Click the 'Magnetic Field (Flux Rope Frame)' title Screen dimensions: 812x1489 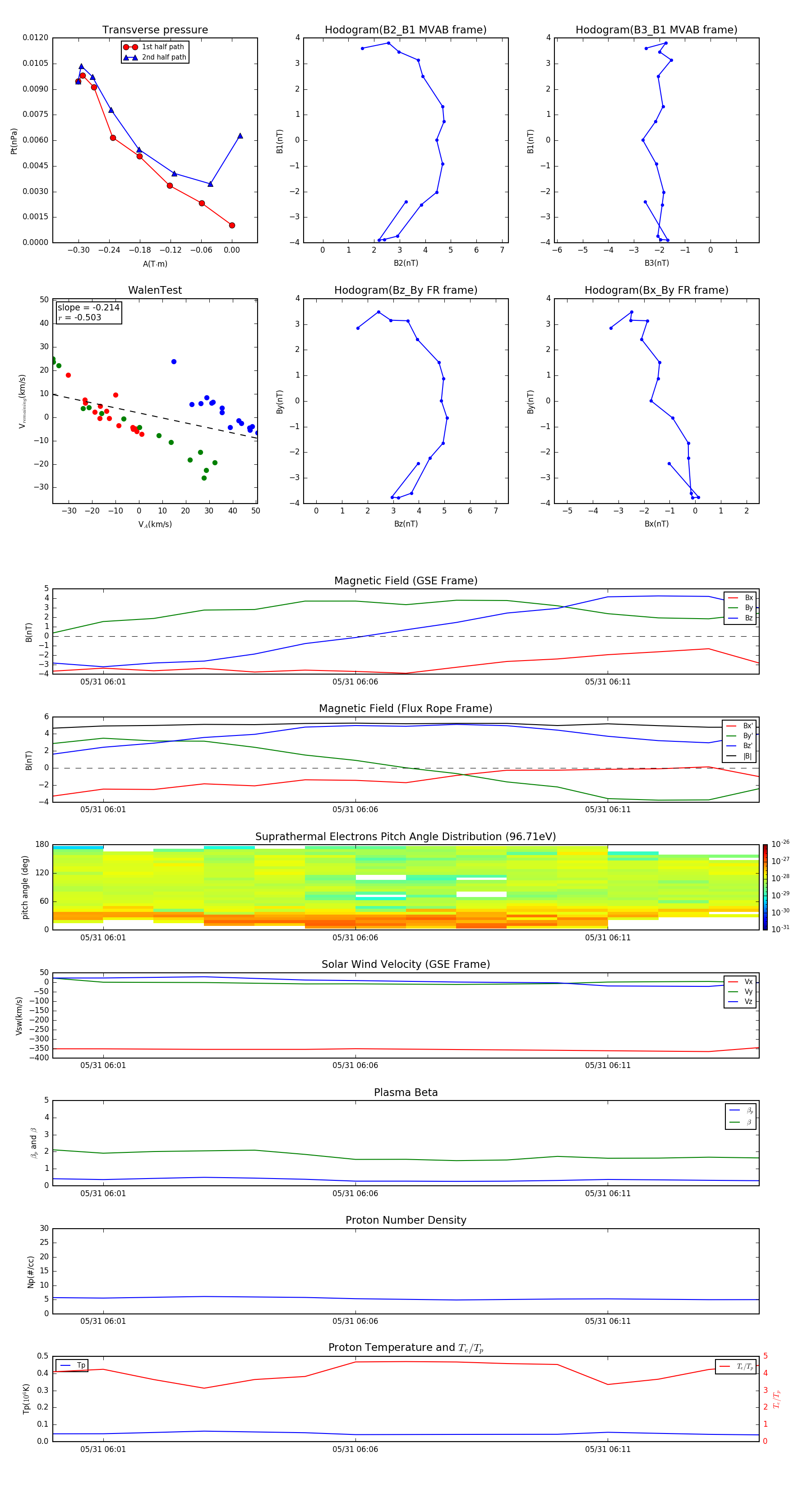pos(406,709)
